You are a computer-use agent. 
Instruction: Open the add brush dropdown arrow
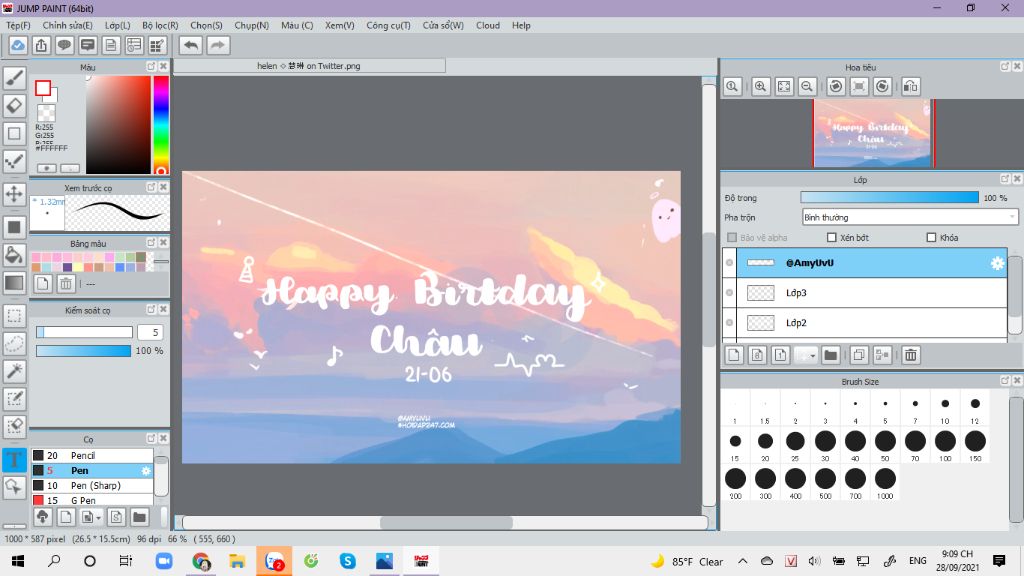tap(98, 518)
